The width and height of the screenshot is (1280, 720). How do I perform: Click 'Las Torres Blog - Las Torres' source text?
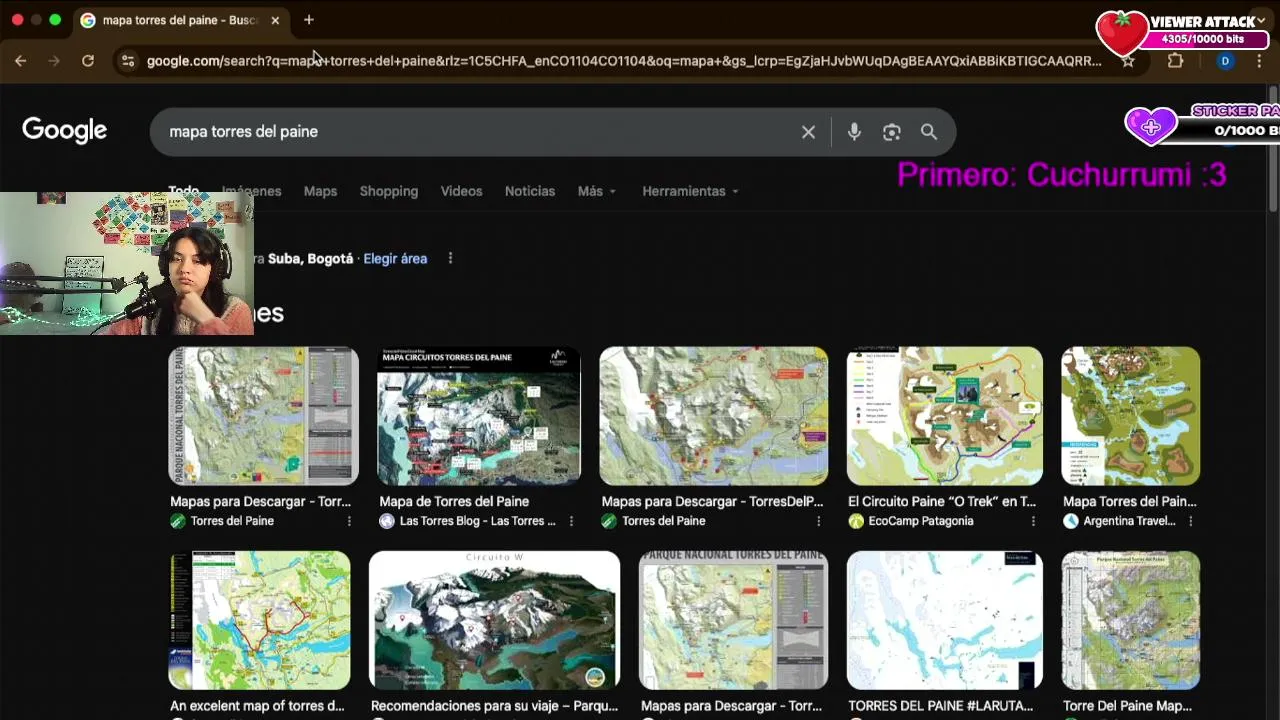[478, 521]
